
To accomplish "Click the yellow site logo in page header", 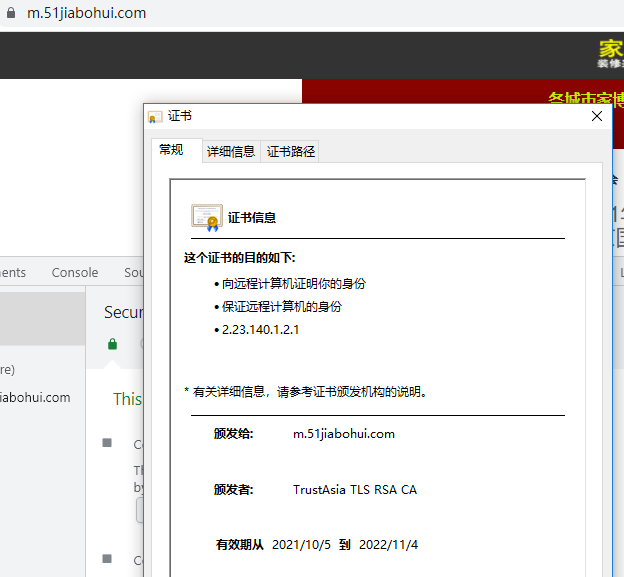I will click(610, 51).
